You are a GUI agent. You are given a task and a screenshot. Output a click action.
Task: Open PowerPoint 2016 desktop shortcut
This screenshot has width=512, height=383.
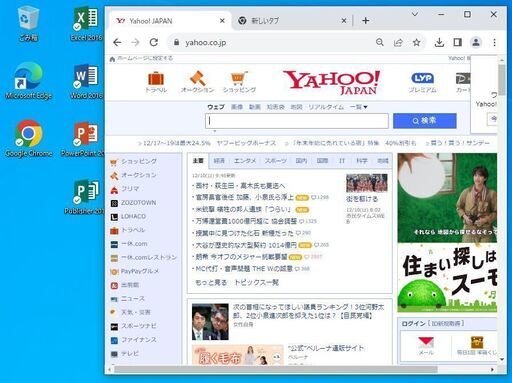pyautogui.click(x=83, y=139)
